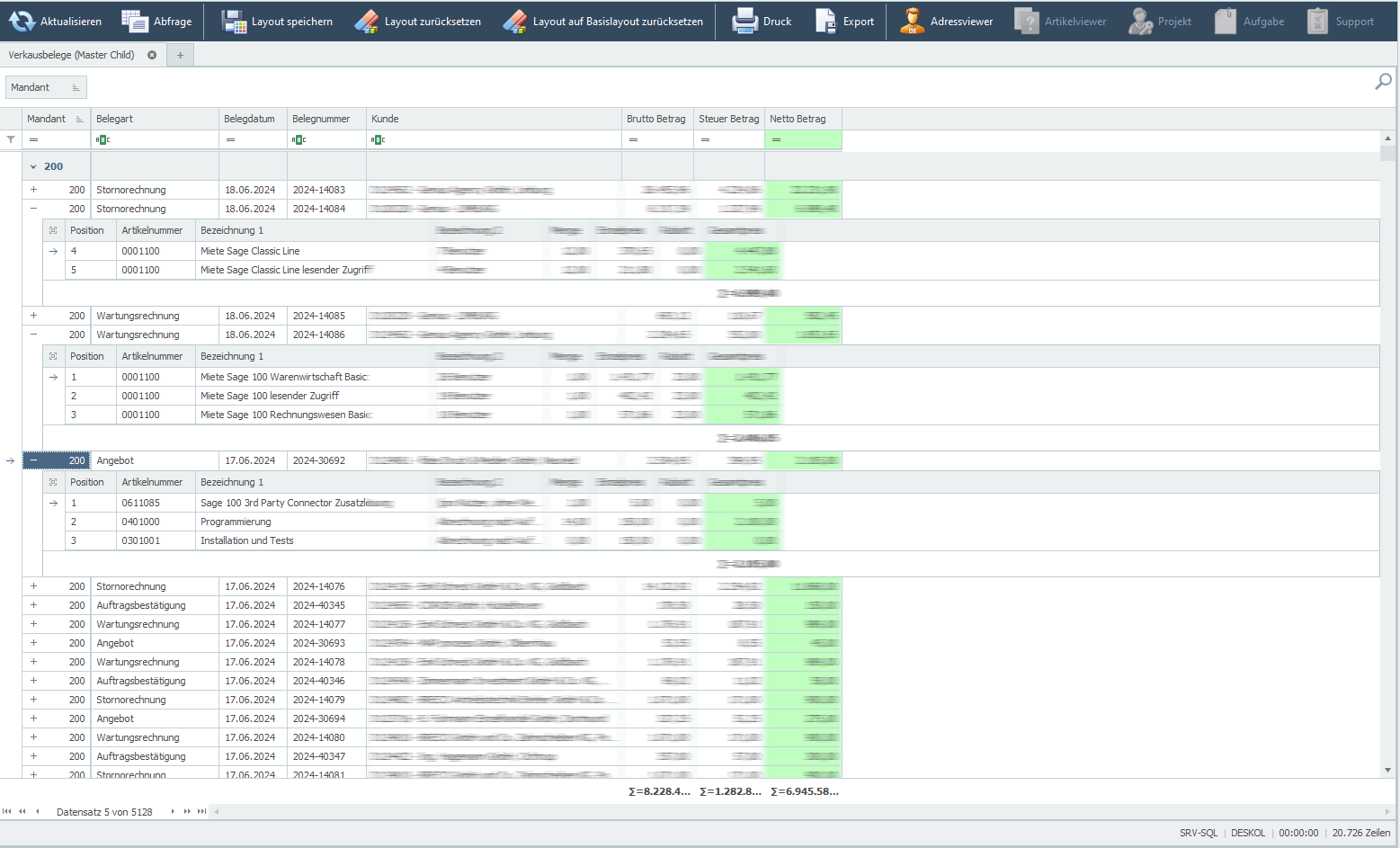Expand the Angebot row 2024-30693
Image resolution: width=1400 pixels, height=848 pixels.
(x=33, y=643)
